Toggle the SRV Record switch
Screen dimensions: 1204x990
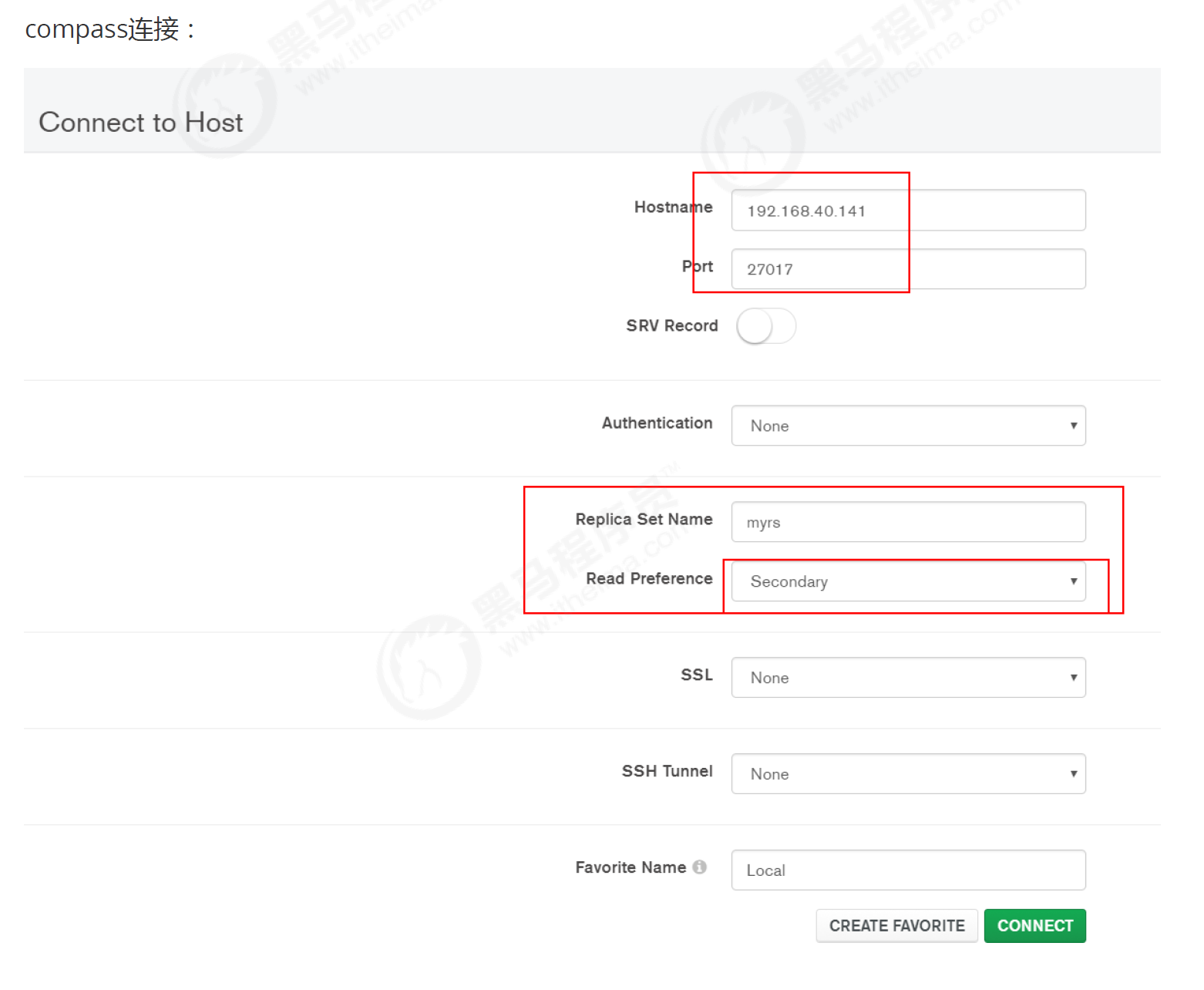765,326
